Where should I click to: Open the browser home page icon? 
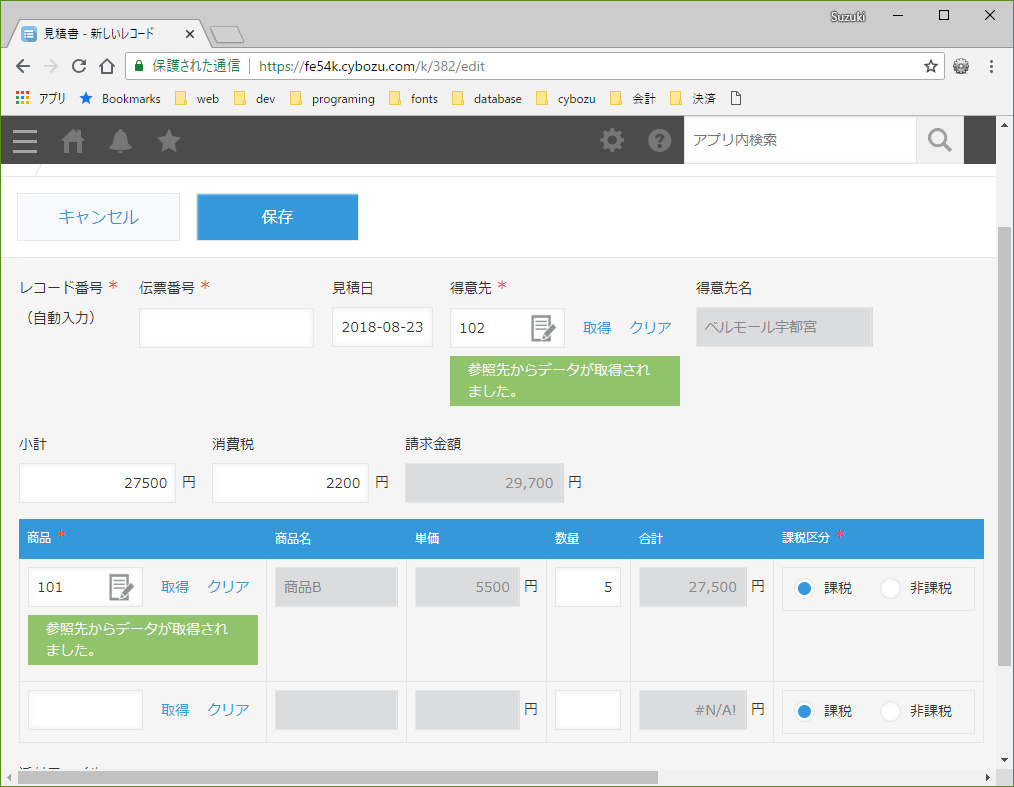point(107,66)
